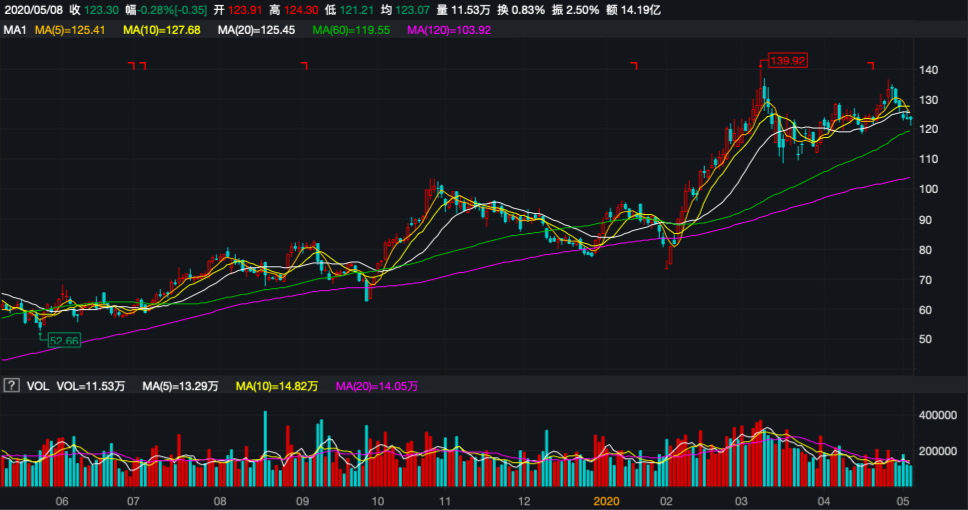Select the volume MA(5)=13.29万 legend

180,385
